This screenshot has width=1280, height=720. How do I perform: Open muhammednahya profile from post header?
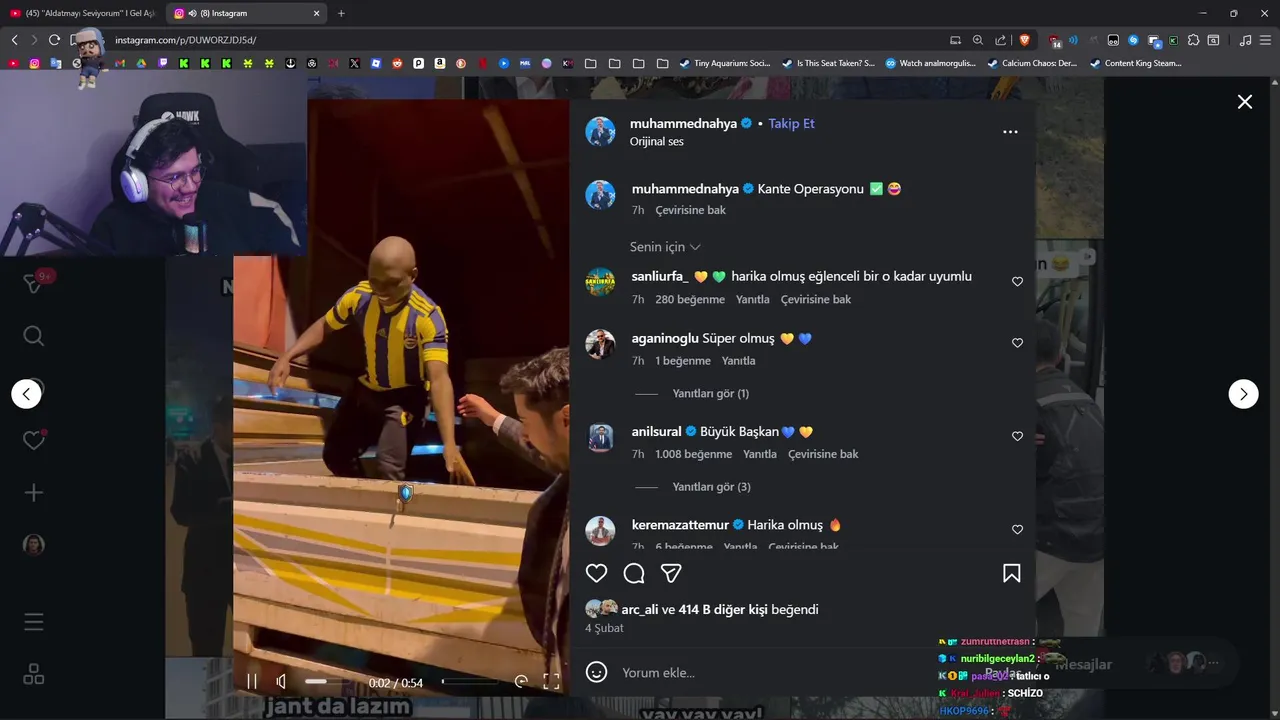[683, 124]
